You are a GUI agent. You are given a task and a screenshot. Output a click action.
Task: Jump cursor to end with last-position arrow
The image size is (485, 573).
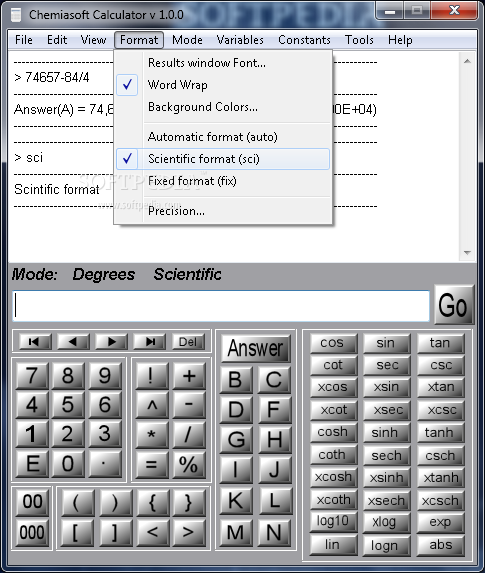click(150, 342)
